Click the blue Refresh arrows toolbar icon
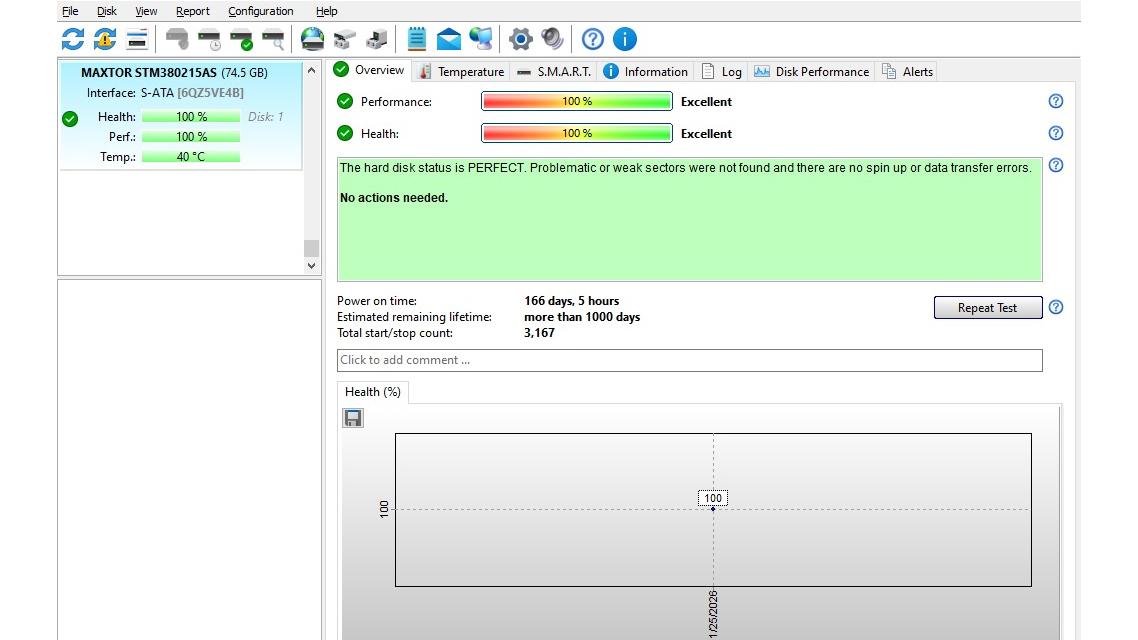The height and width of the screenshot is (640, 1138). [73, 39]
